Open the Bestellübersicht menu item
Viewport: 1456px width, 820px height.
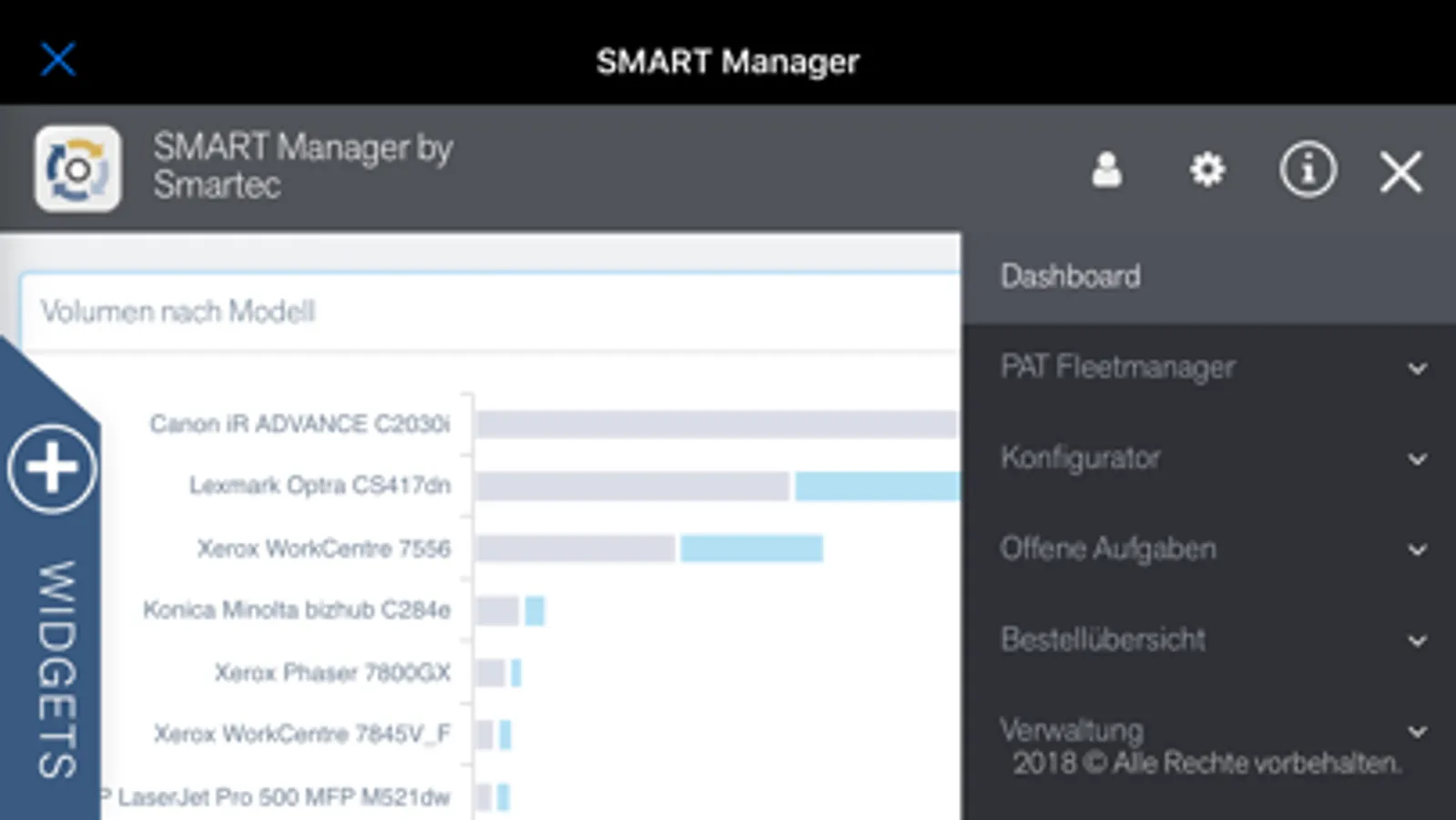click(1103, 640)
